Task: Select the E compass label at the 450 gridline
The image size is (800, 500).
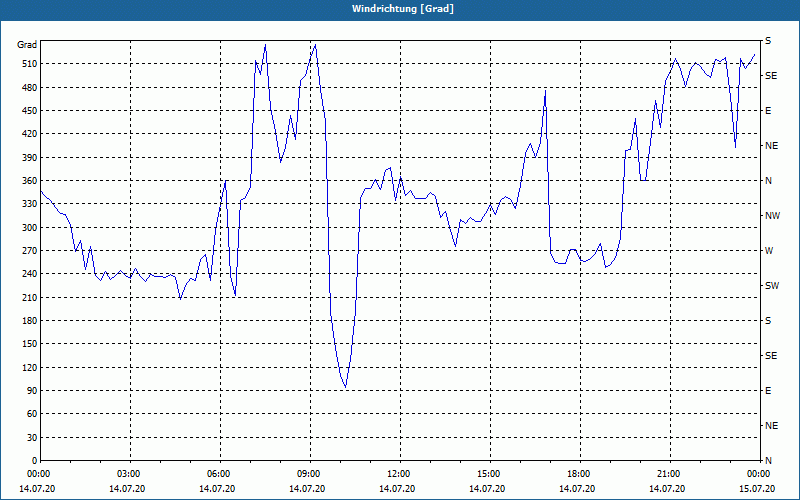Action: [768, 111]
